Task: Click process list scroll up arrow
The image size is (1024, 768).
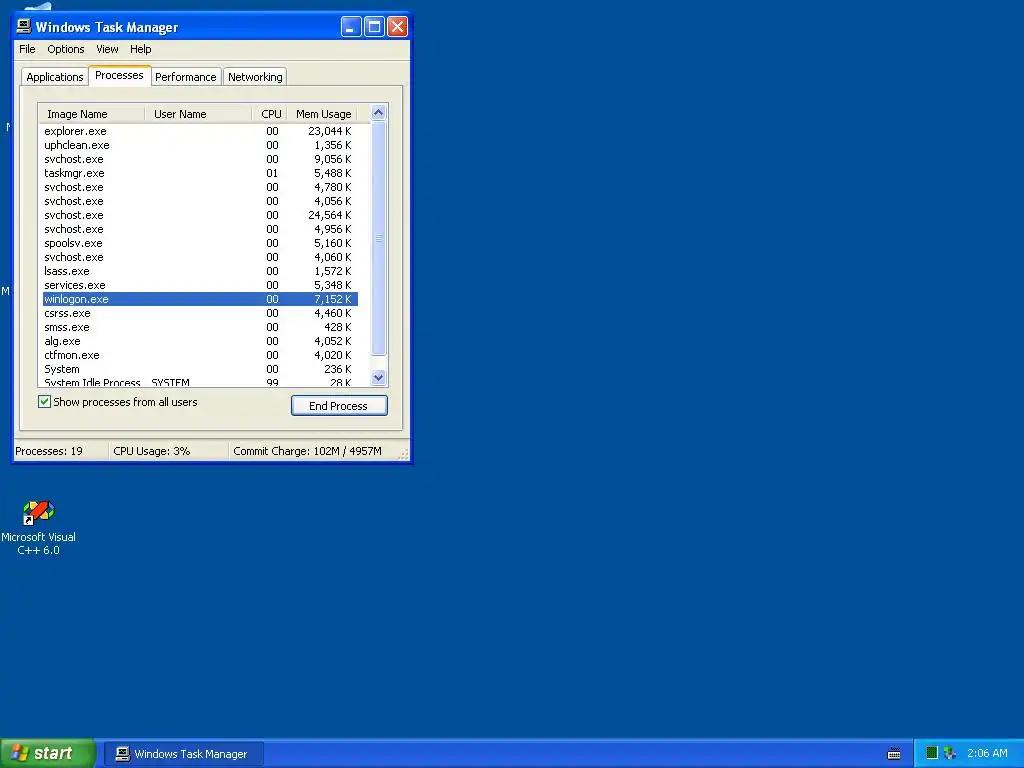Action: [x=378, y=112]
